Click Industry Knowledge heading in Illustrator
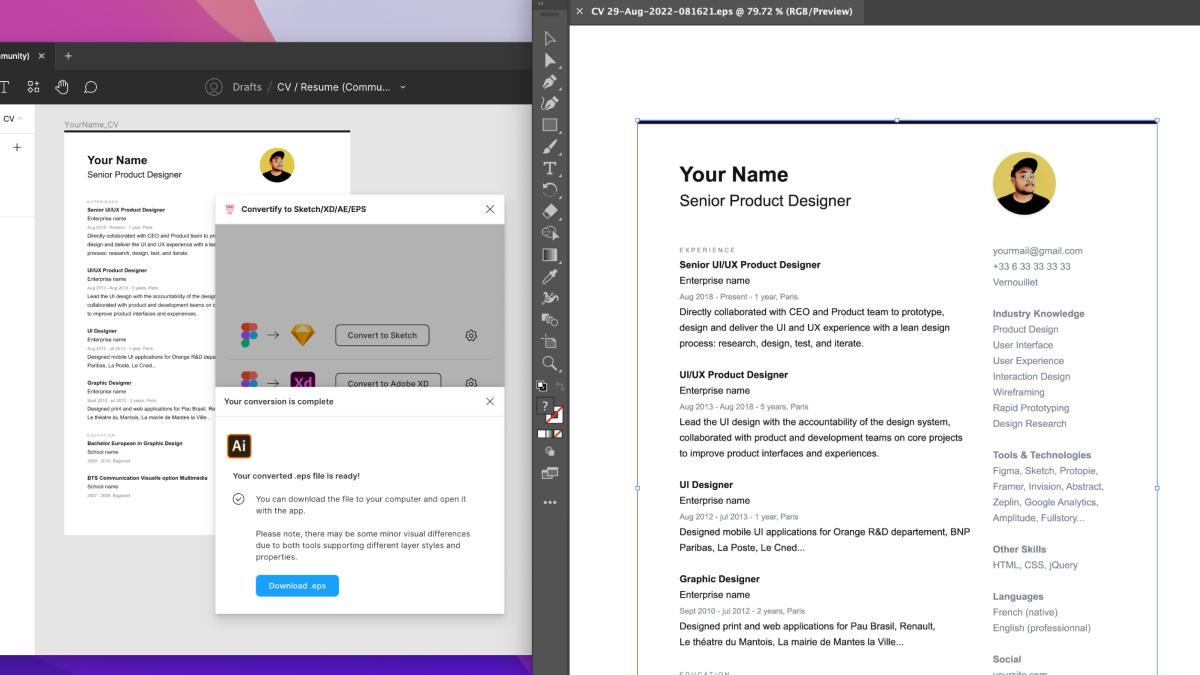1200x675 pixels. pos(1038,314)
